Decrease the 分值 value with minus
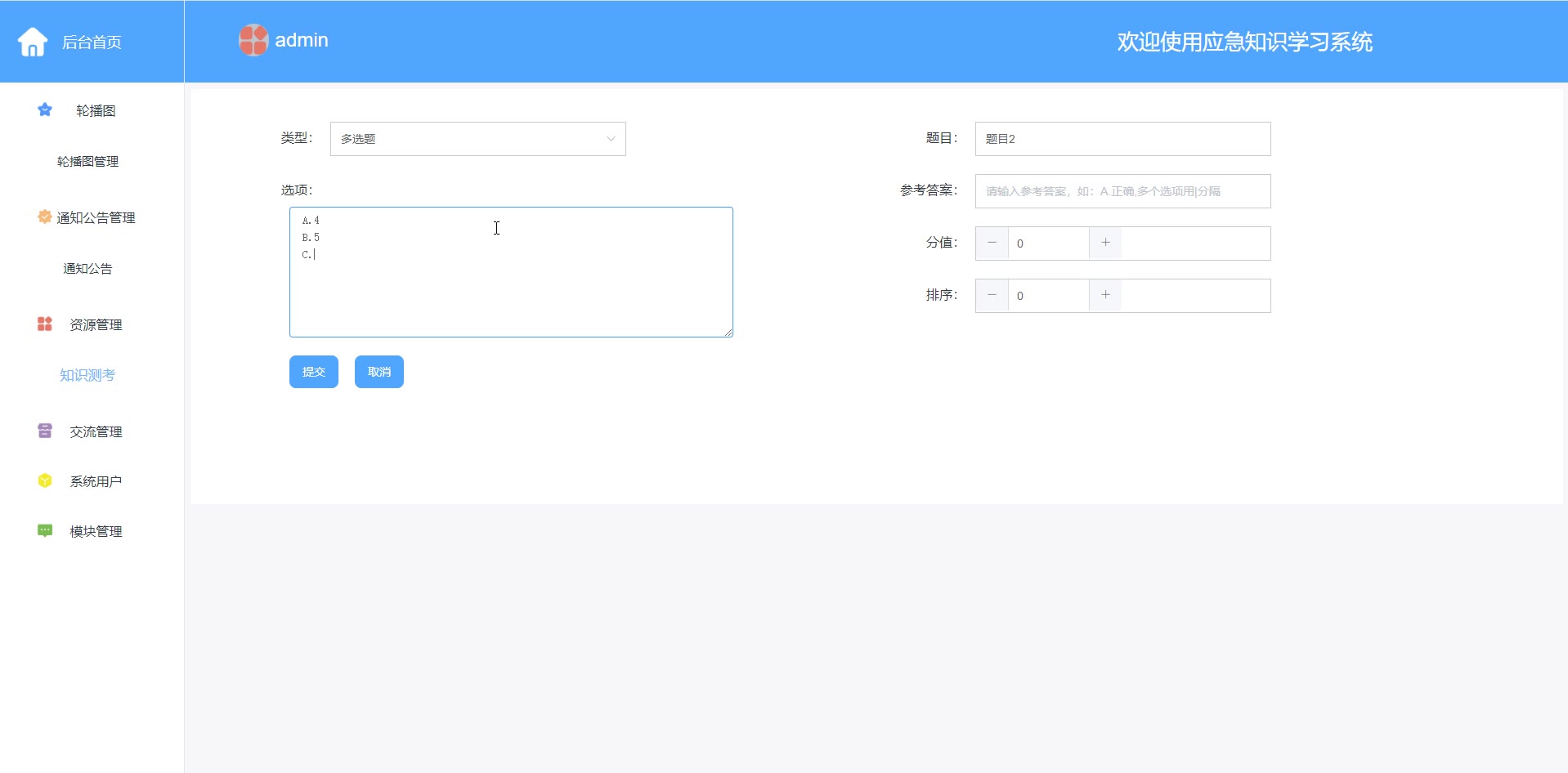Viewport: 1568px width, 773px height. [992, 243]
